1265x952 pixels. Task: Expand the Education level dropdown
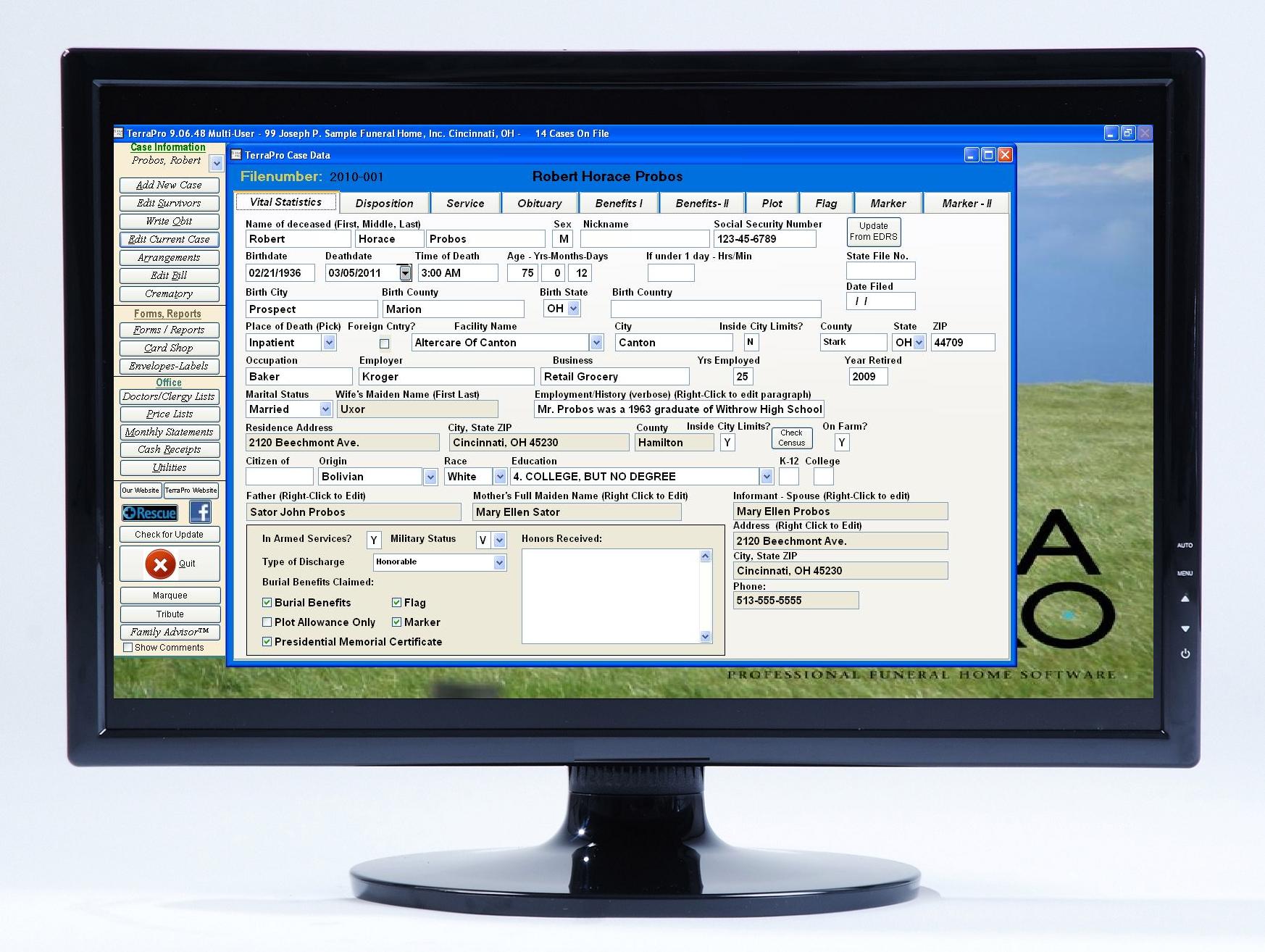pos(767,477)
